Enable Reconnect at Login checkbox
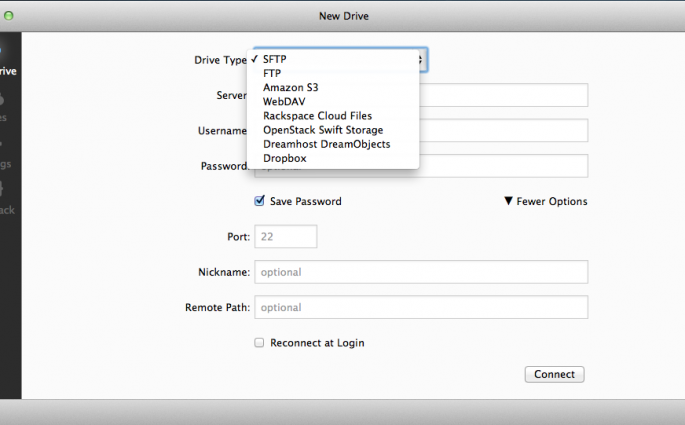This screenshot has height=425, width=685. (260, 343)
